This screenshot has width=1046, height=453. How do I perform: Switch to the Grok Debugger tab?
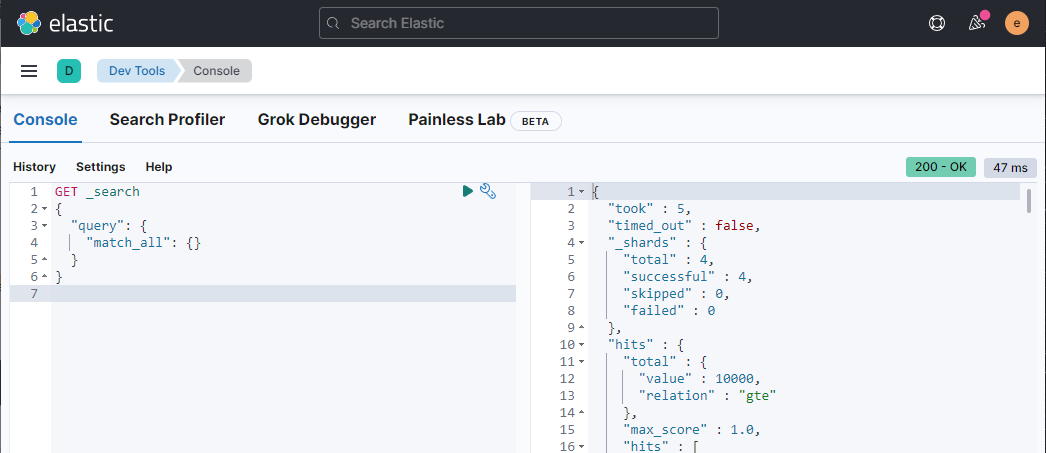tap(317, 119)
